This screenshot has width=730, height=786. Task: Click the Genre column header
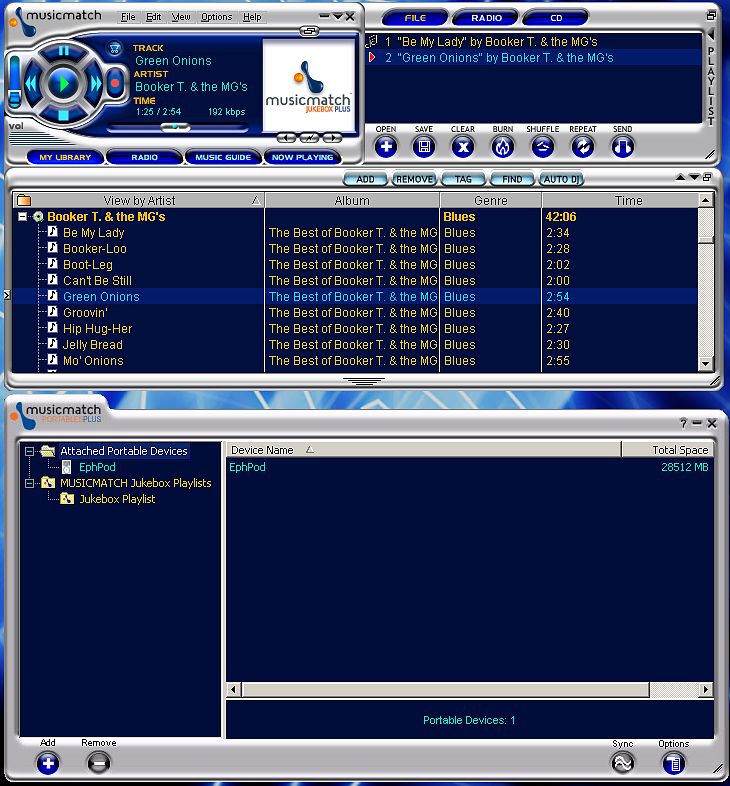click(x=490, y=201)
